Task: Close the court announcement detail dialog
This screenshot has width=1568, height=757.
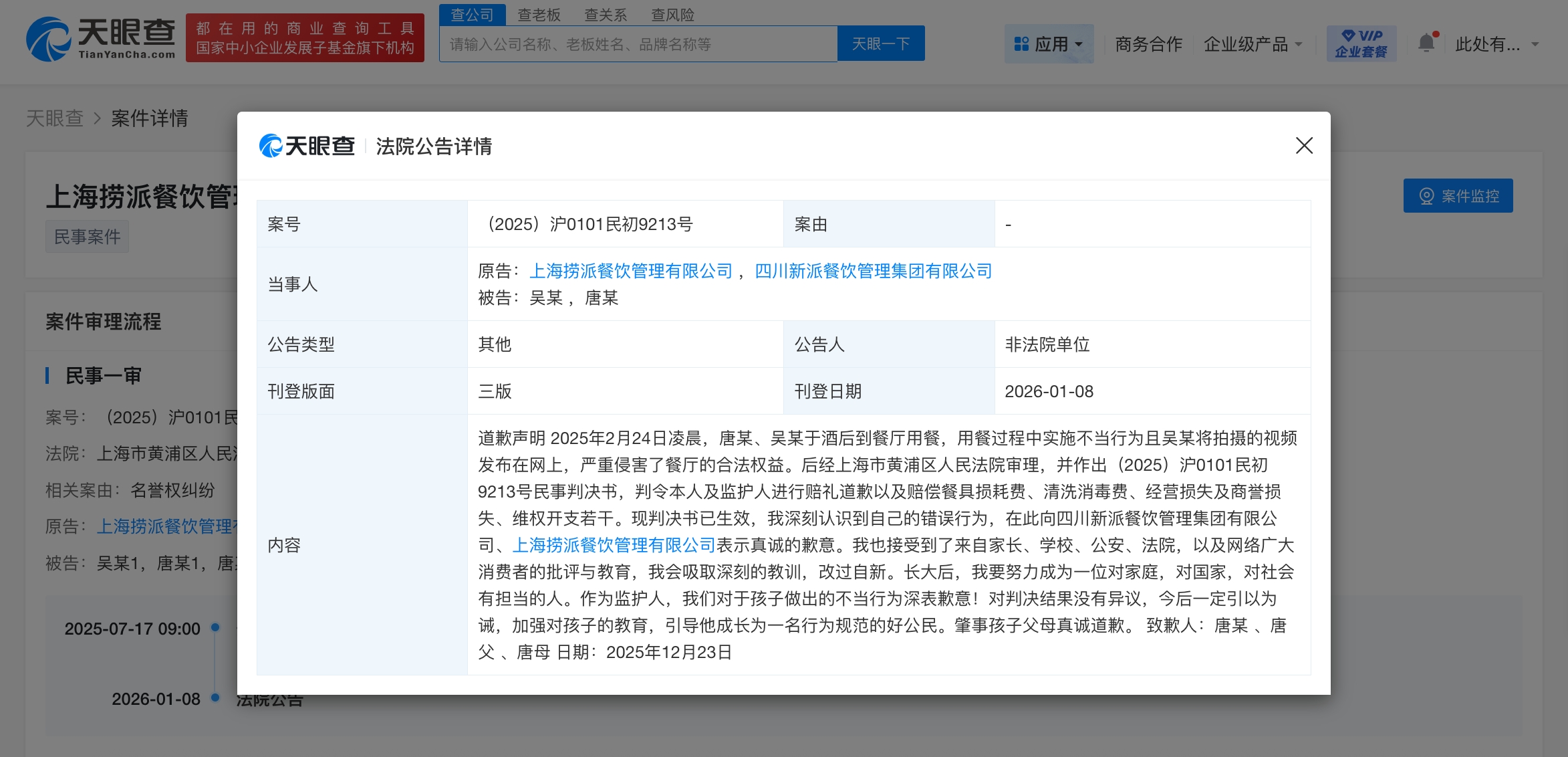Action: (1303, 146)
